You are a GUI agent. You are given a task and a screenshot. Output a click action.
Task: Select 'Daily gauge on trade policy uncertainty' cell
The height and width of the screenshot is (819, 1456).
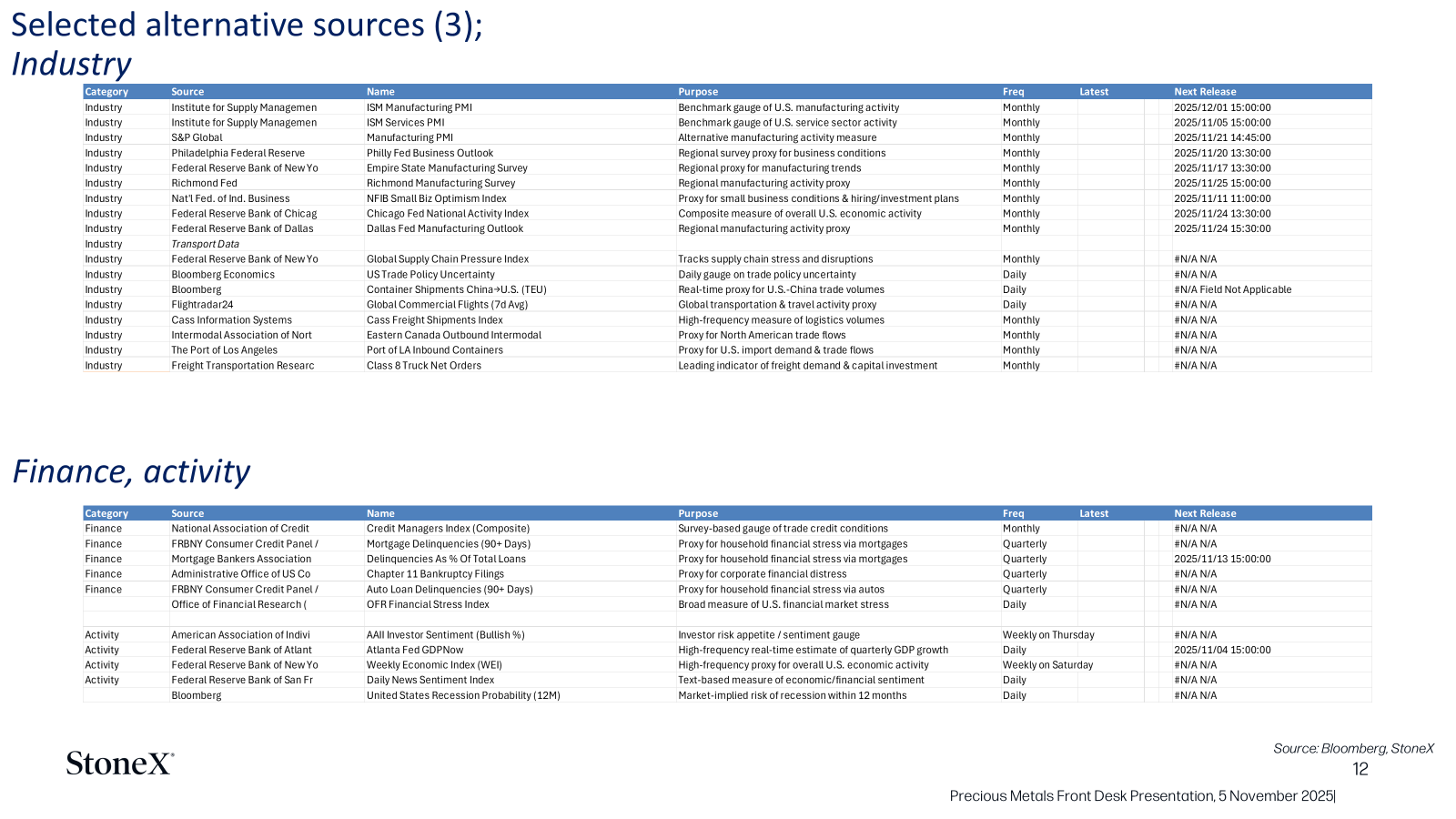[767, 274]
